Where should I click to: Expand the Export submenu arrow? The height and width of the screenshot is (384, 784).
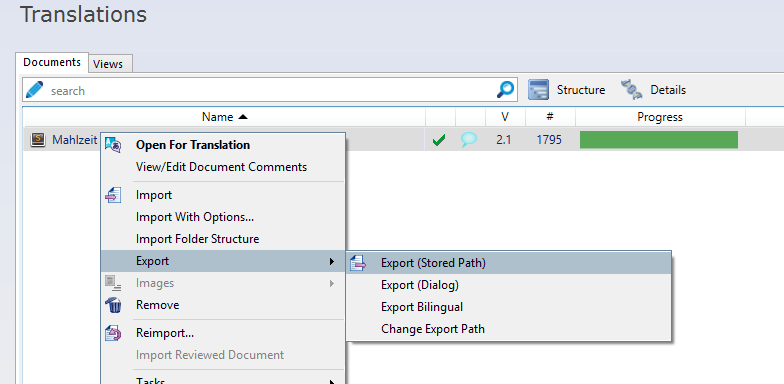[x=332, y=261]
